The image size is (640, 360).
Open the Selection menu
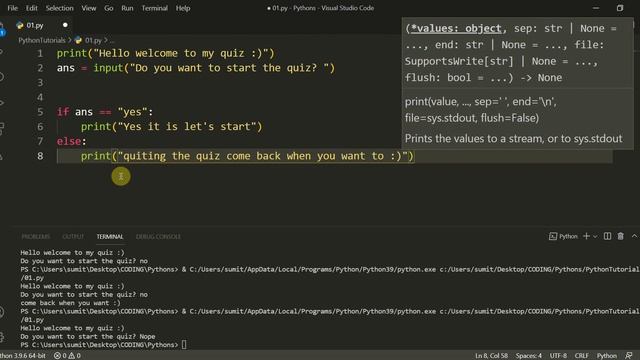coord(60,8)
